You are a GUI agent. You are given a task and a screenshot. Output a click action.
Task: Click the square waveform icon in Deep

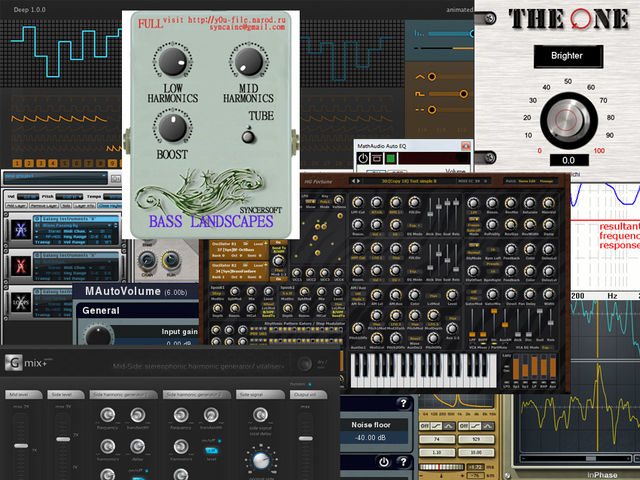(420, 94)
